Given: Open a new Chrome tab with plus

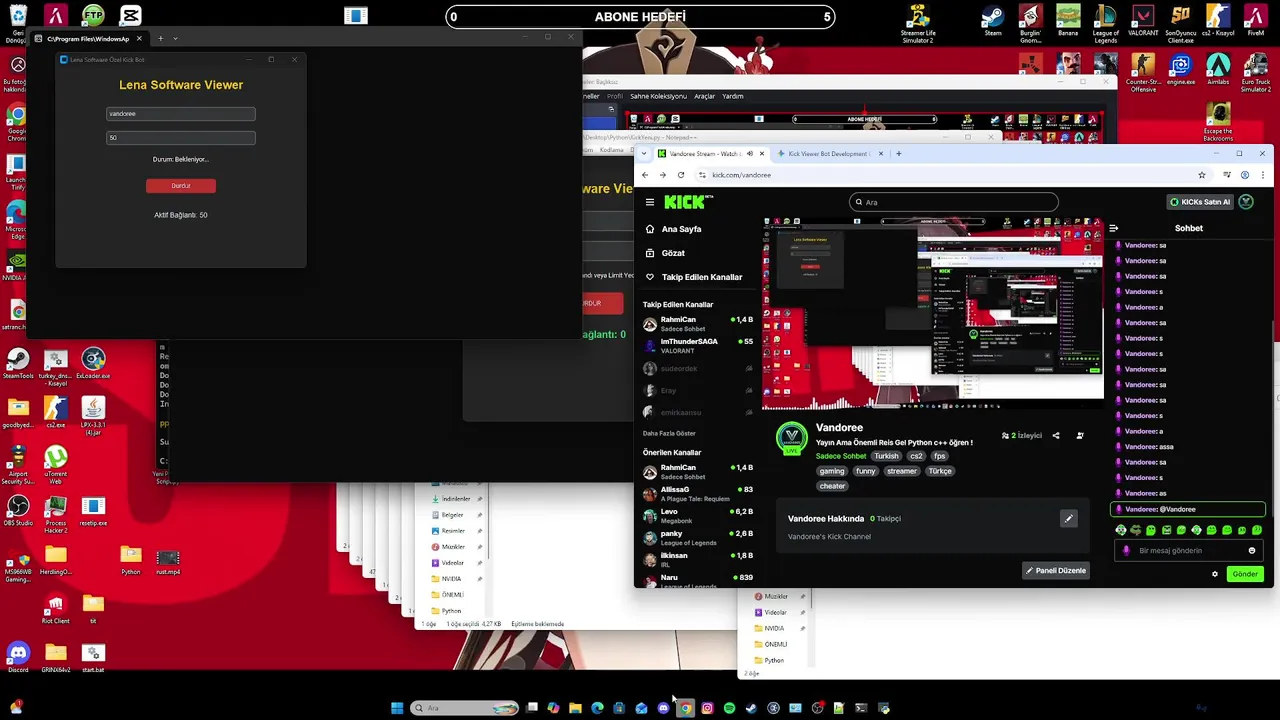Looking at the screenshot, I should coord(898,154).
